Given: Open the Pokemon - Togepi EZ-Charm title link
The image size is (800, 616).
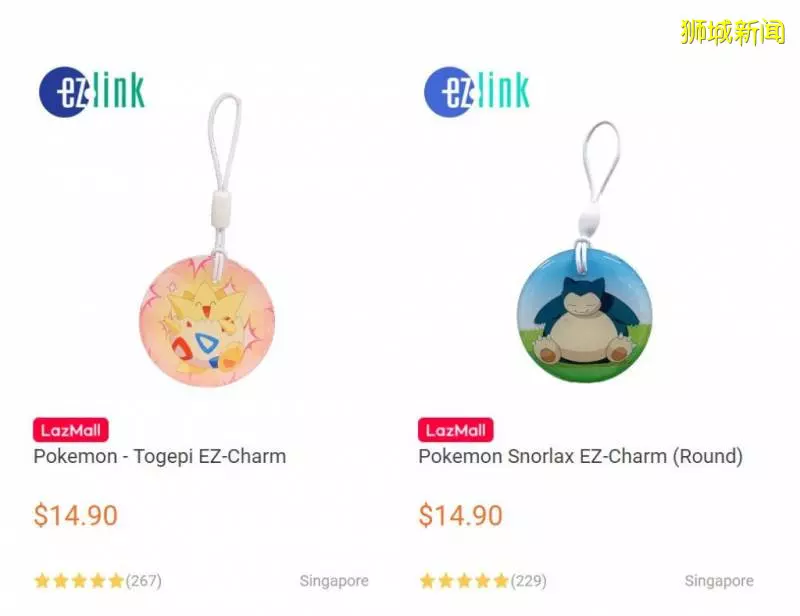Looking at the screenshot, I should point(160,456).
